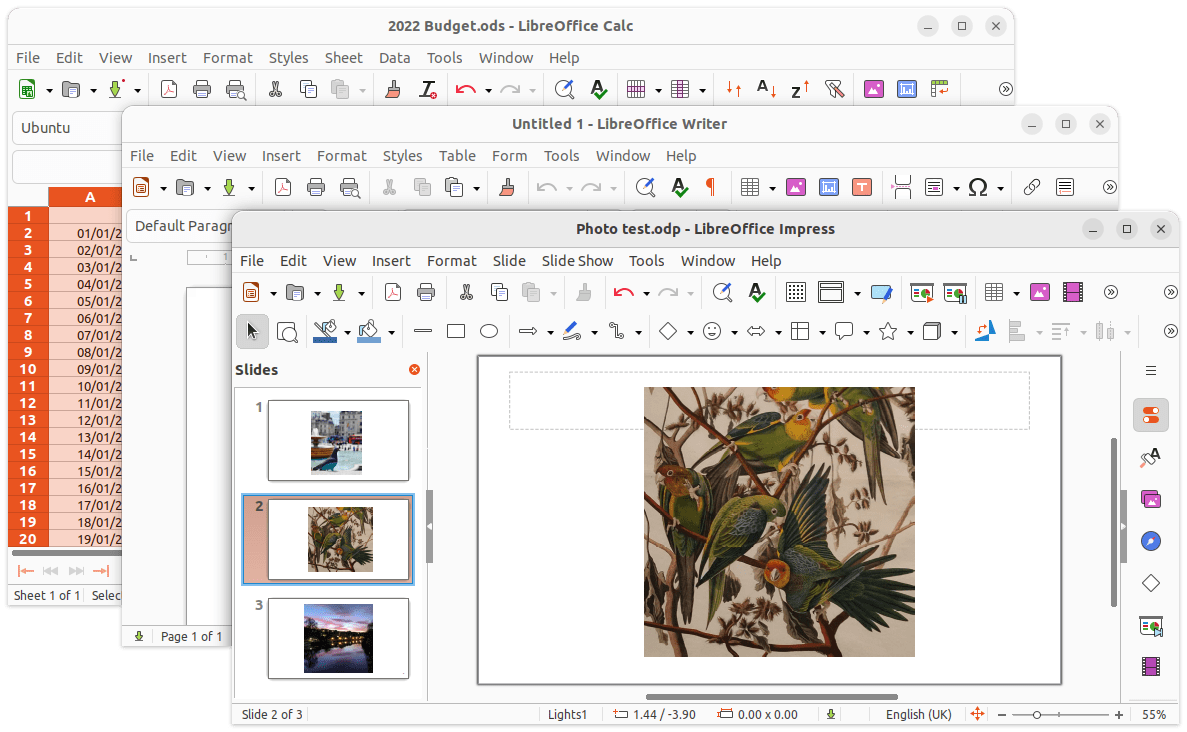Toggle Display Views icon in Impress toolbar

pyautogui.click(x=830, y=292)
